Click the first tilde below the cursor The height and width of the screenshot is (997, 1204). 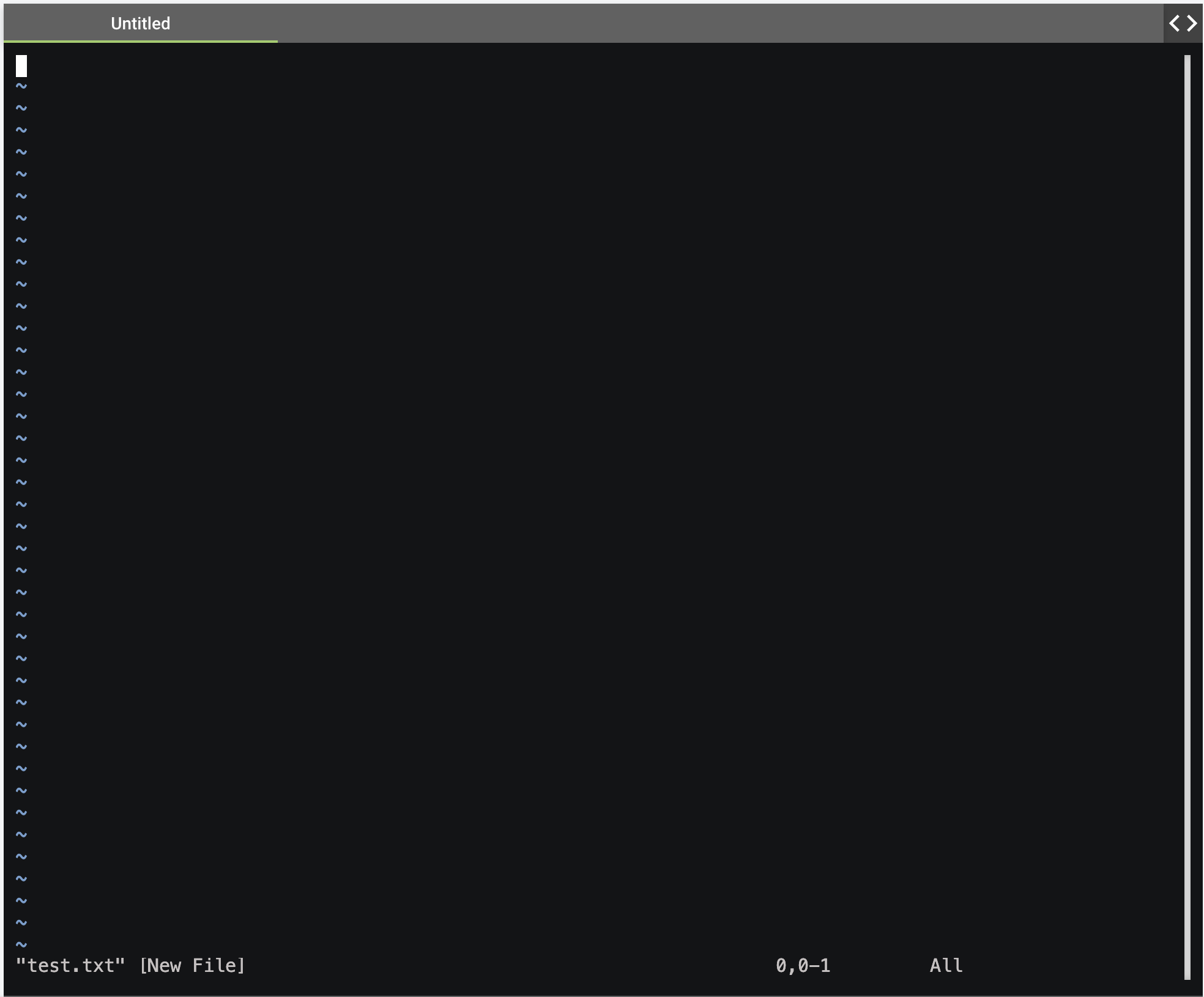click(x=21, y=86)
